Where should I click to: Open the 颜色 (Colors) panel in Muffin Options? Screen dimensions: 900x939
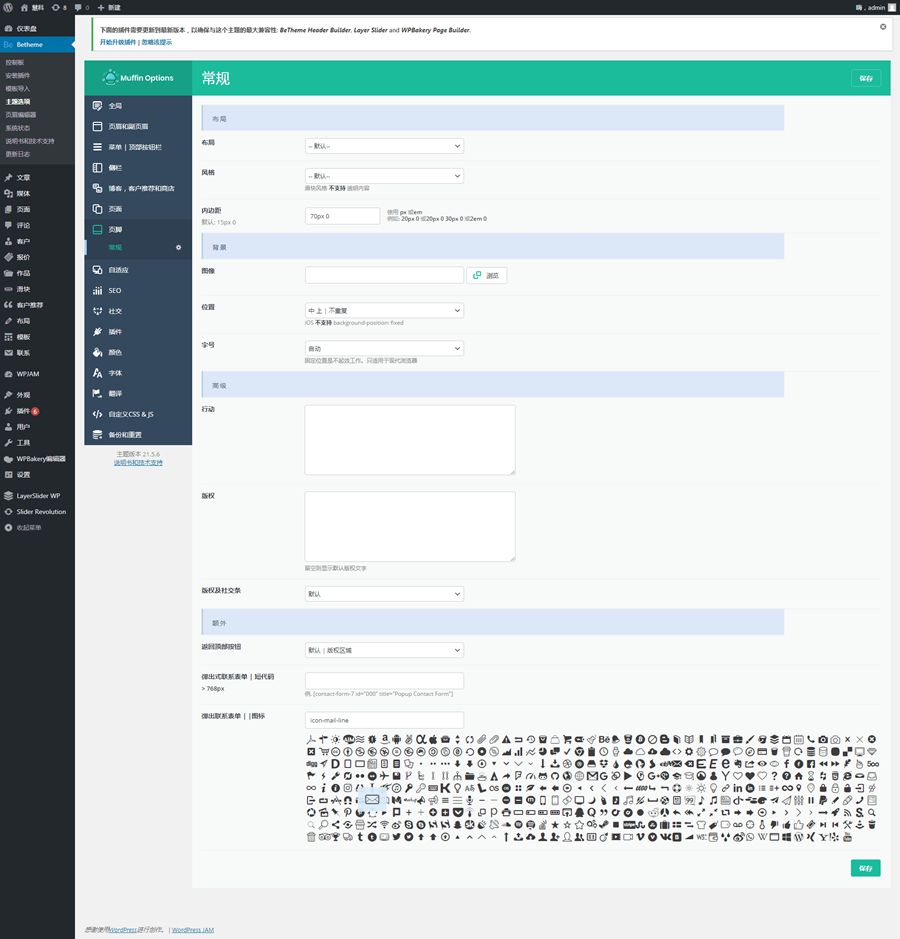point(120,352)
